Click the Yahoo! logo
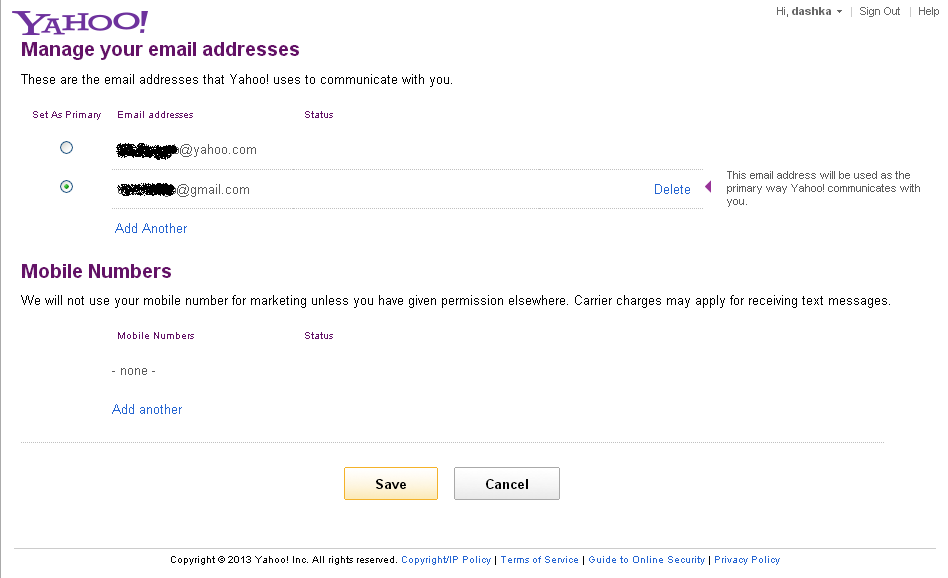 (80, 22)
